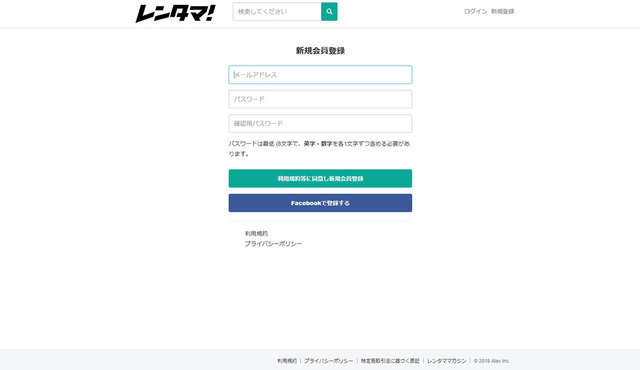Click the © 2018 Alex Inc text
640x370 pixels.
pyautogui.click(x=491, y=361)
